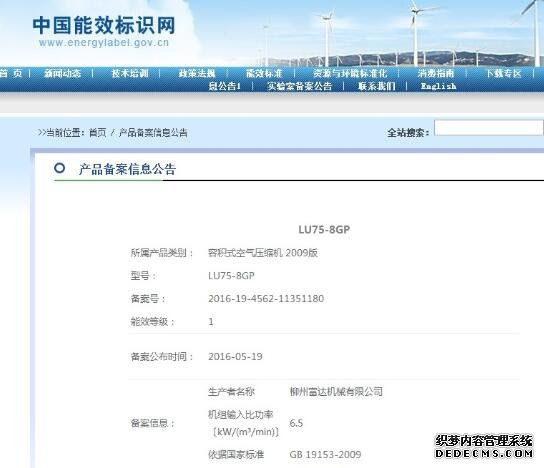The width and height of the screenshot is (544, 468).
Task: Click the 能效等级 label
Action: (152, 322)
